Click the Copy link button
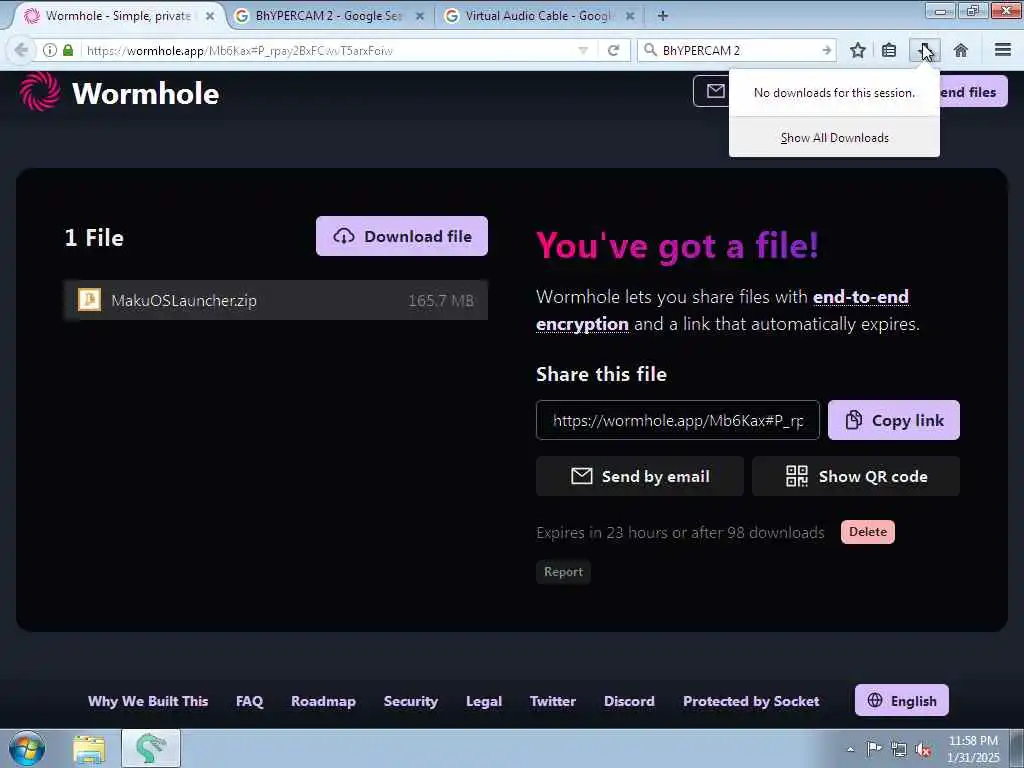Viewport: 1024px width, 768px height. [x=893, y=420]
